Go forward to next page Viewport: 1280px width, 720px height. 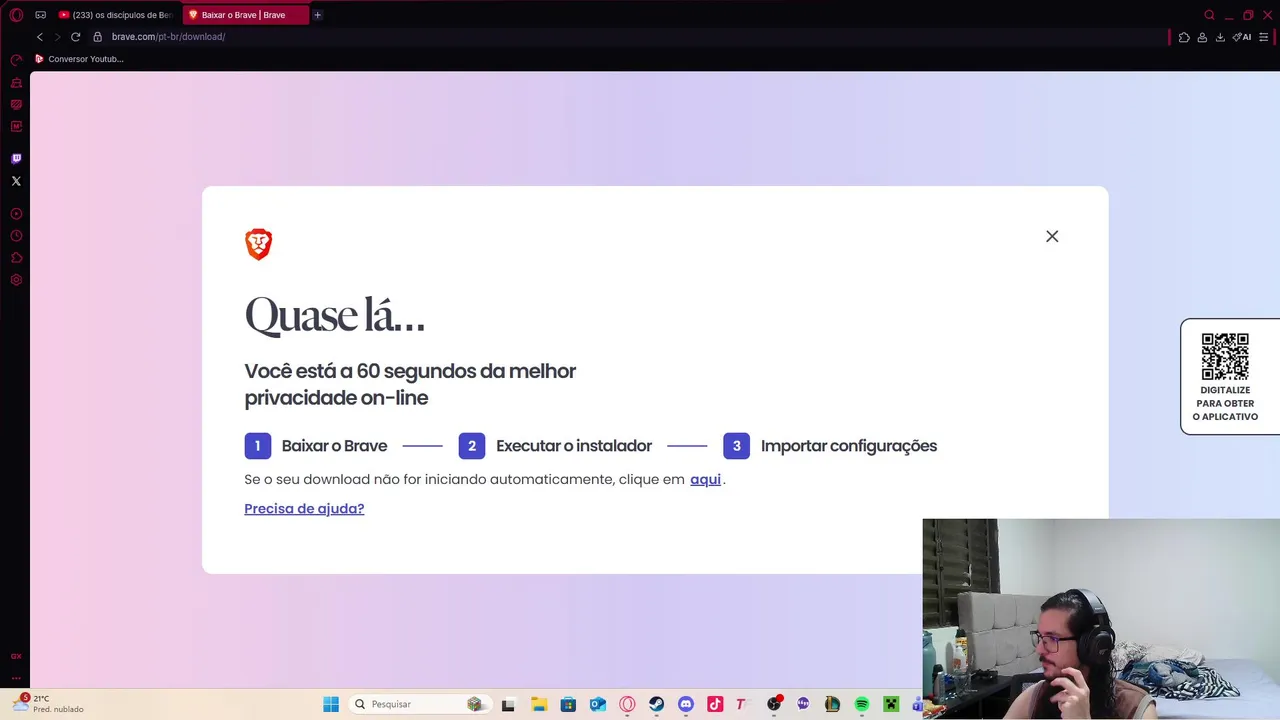57,37
